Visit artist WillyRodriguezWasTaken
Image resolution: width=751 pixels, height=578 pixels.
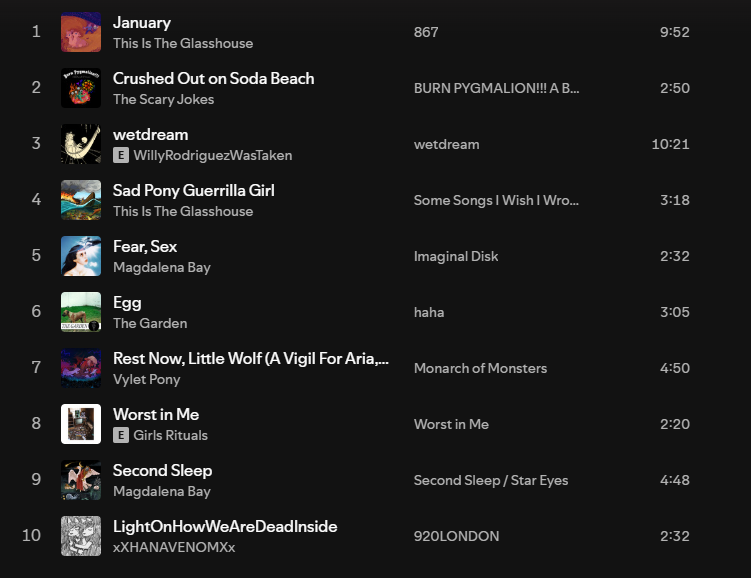[x=213, y=155]
